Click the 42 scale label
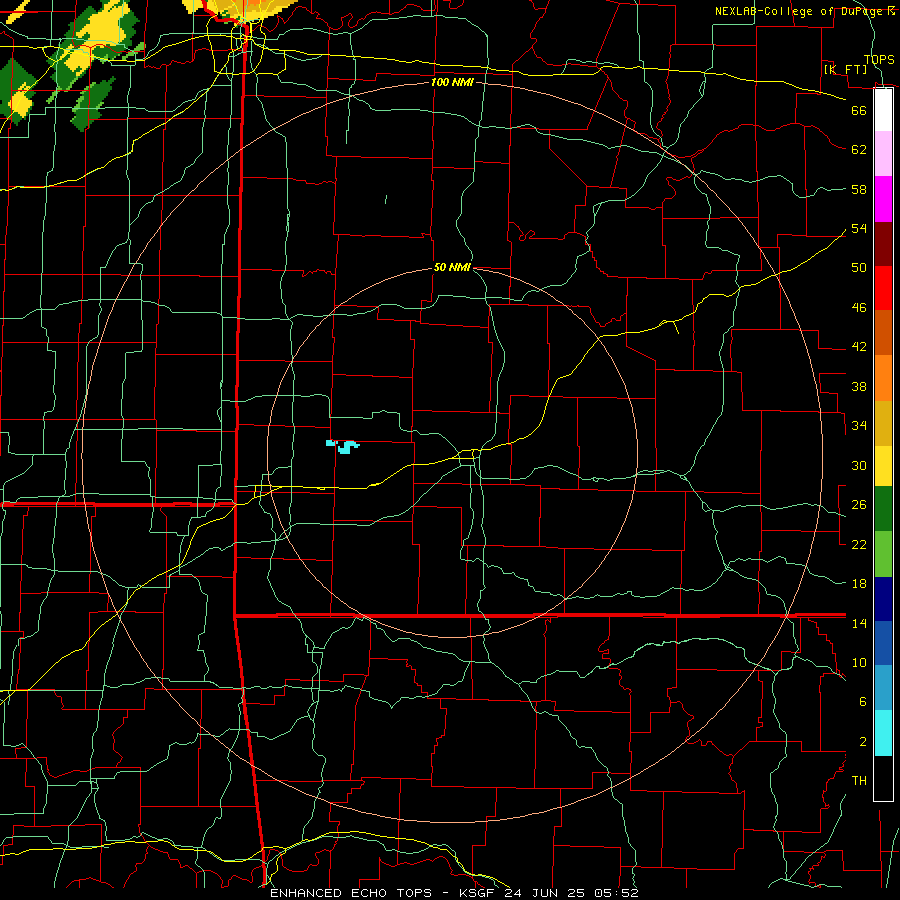 pos(859,346)
